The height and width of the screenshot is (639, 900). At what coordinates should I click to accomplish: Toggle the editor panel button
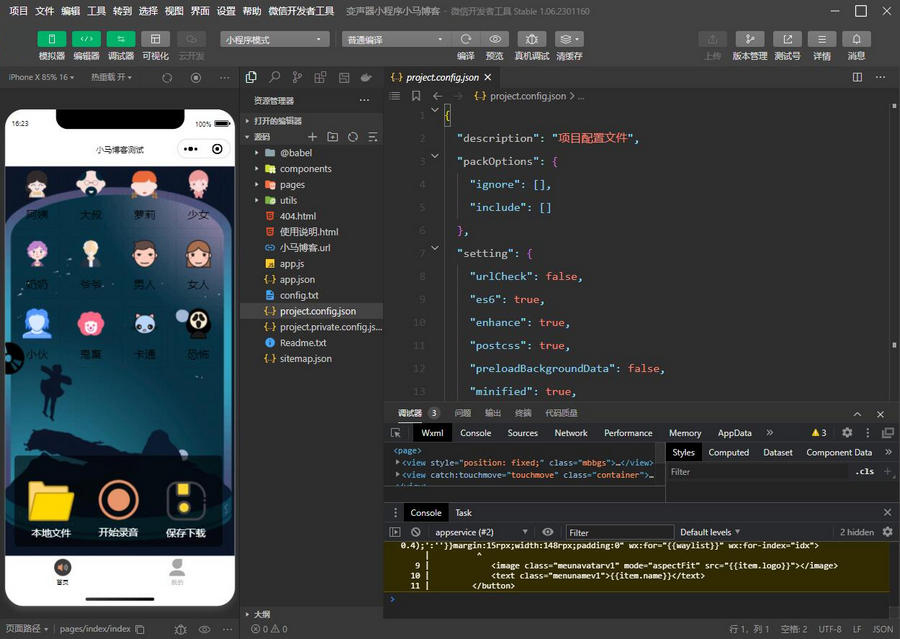[x=87, y=39]
